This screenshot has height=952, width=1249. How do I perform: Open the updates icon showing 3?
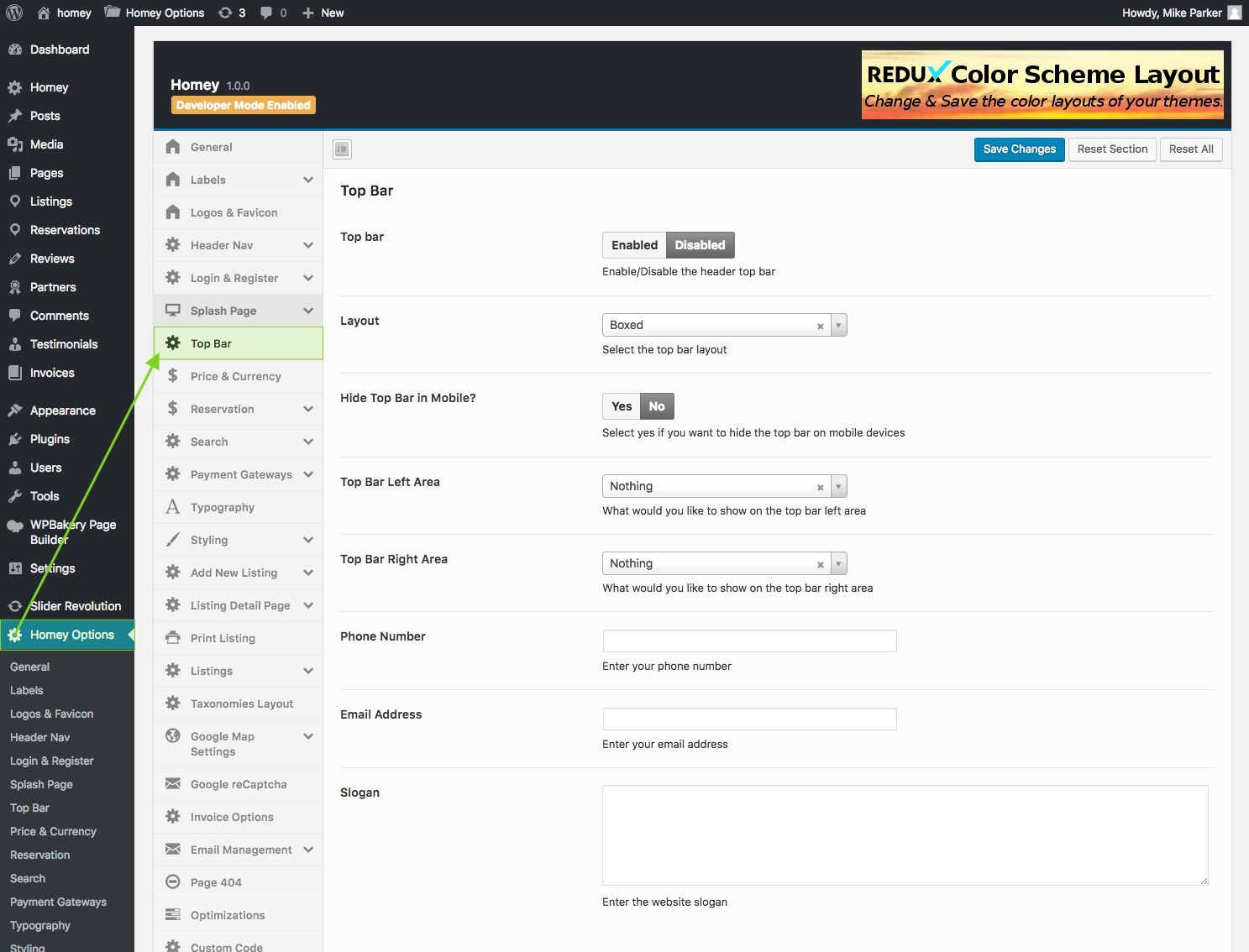(x=232, y=13)
